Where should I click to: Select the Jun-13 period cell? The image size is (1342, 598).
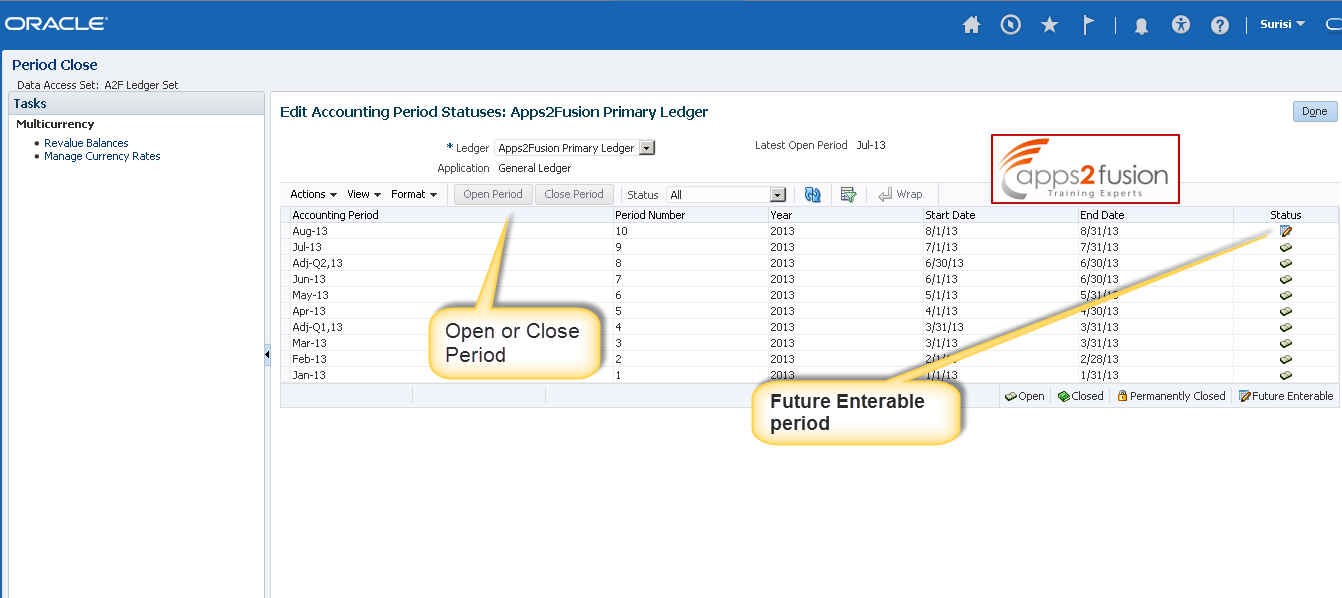coord(451,279)
